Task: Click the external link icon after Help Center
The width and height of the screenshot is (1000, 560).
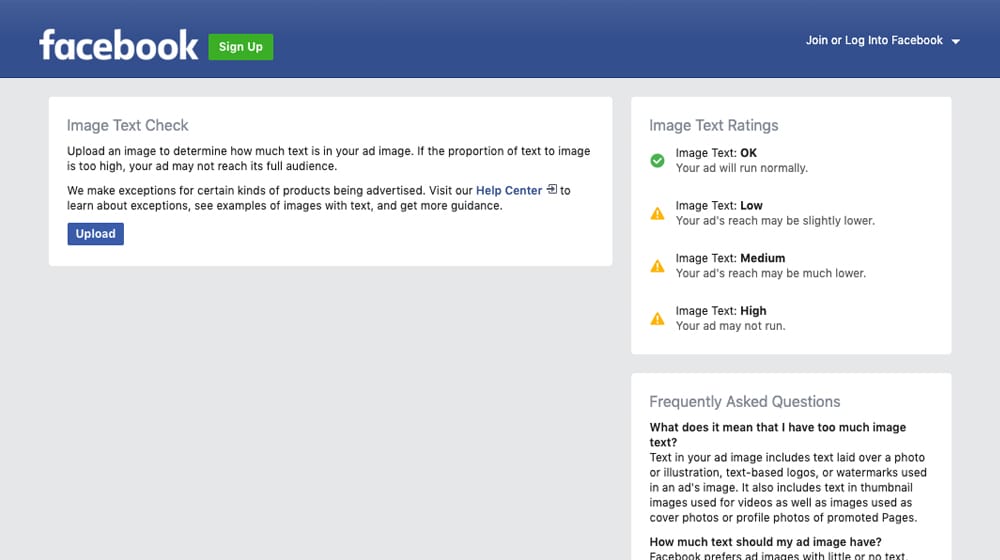Action: pos(552,189)
